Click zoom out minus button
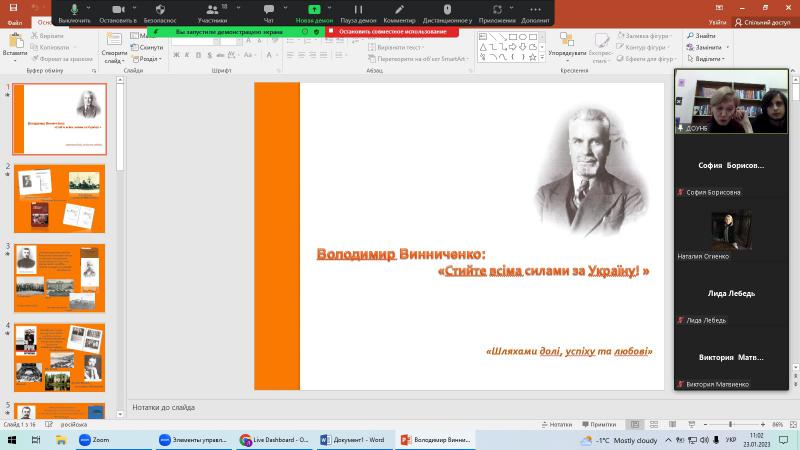This screenshot has width=800, height=450. (x=705, y=424)
